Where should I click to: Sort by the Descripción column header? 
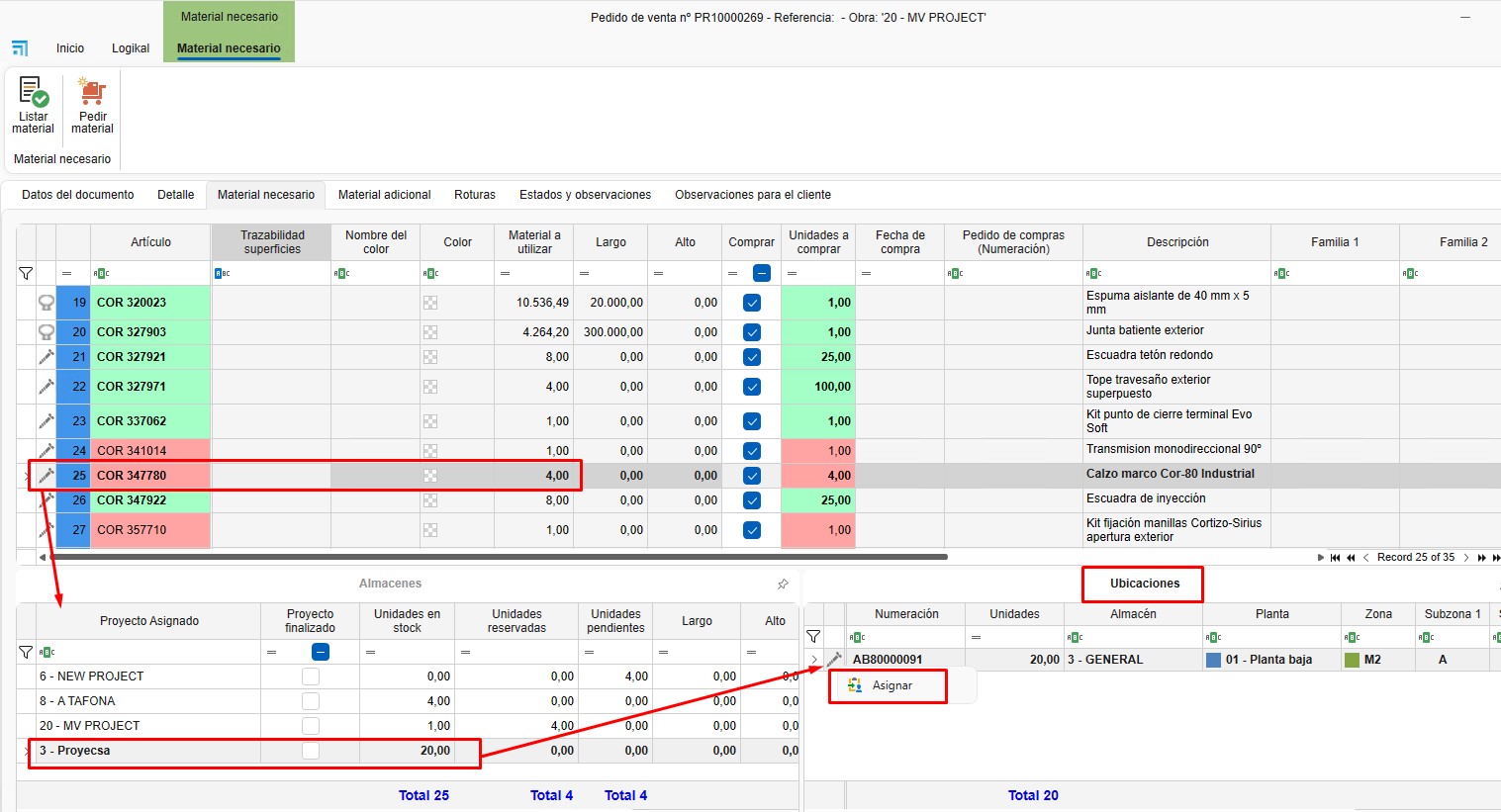pyautogui.click(x=1177, y=242)
